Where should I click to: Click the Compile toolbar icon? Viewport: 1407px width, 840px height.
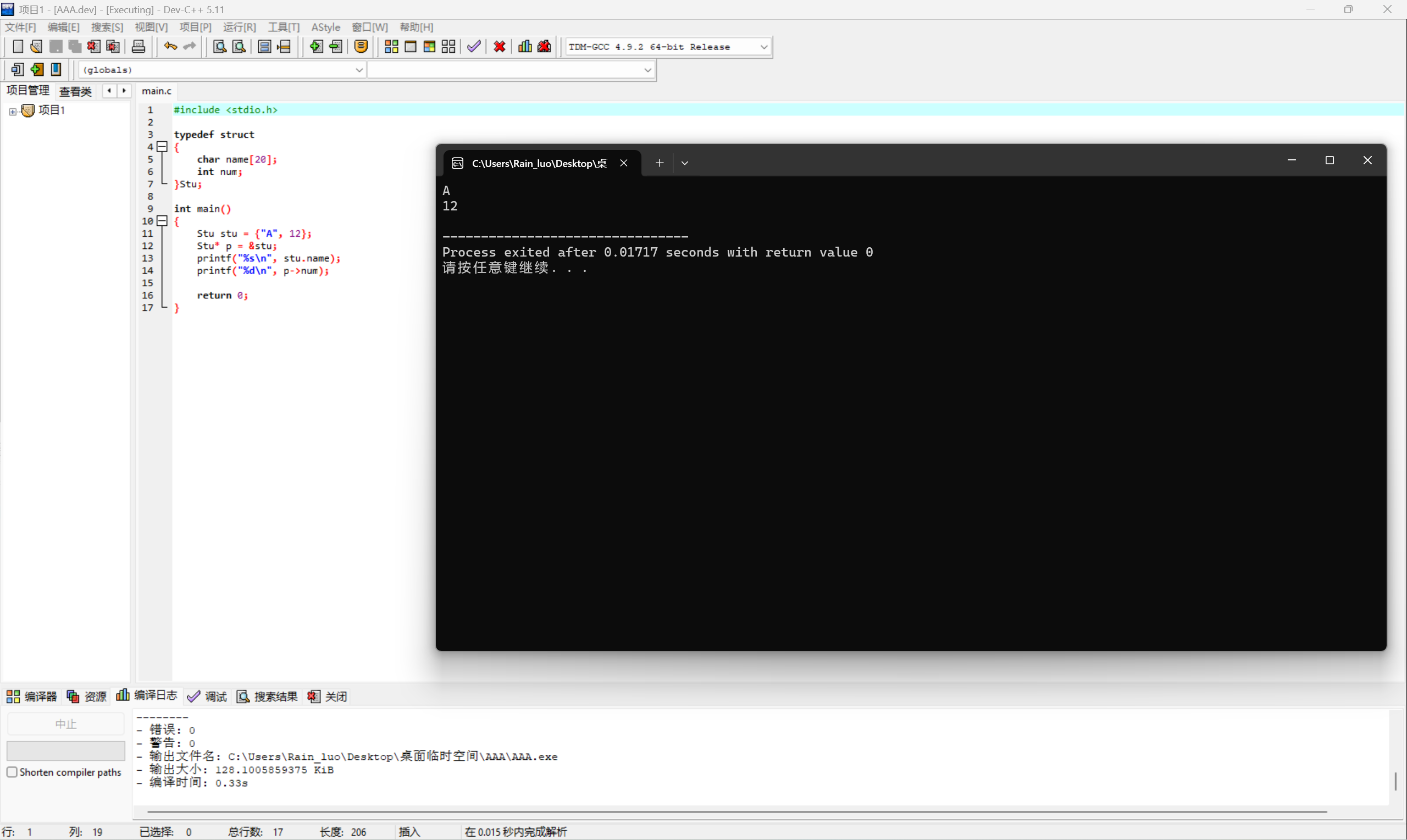tap(391, 47)
